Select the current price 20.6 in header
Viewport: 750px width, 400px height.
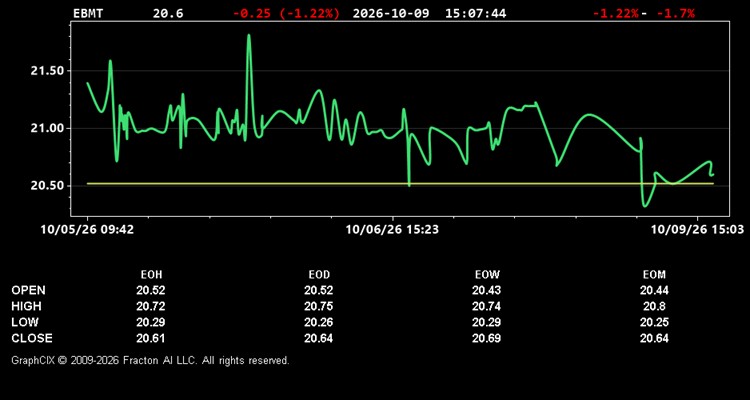coord(168,13)
